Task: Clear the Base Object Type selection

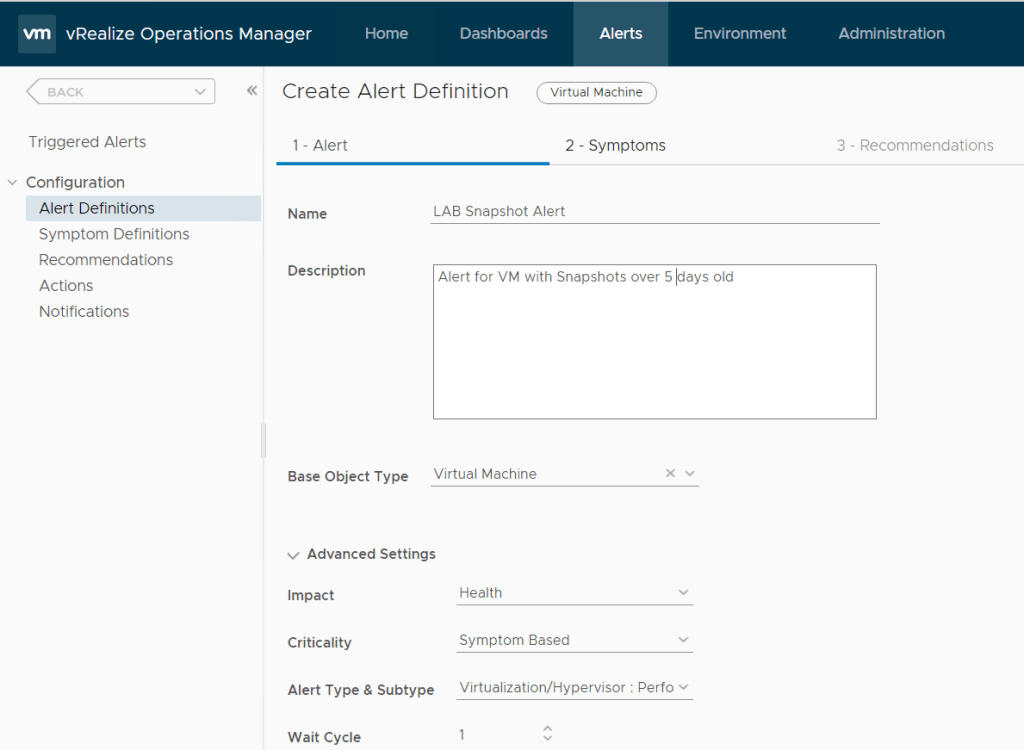Action: coord(670,474)
